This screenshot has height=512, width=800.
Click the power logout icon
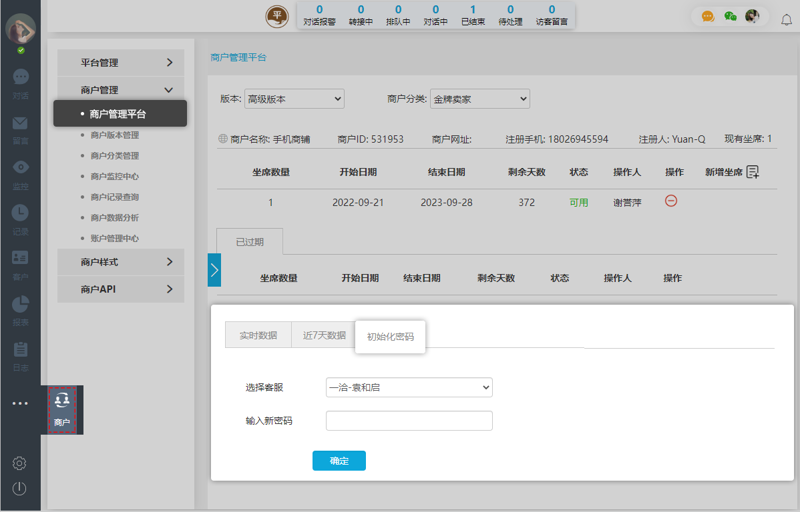[19, 488]
